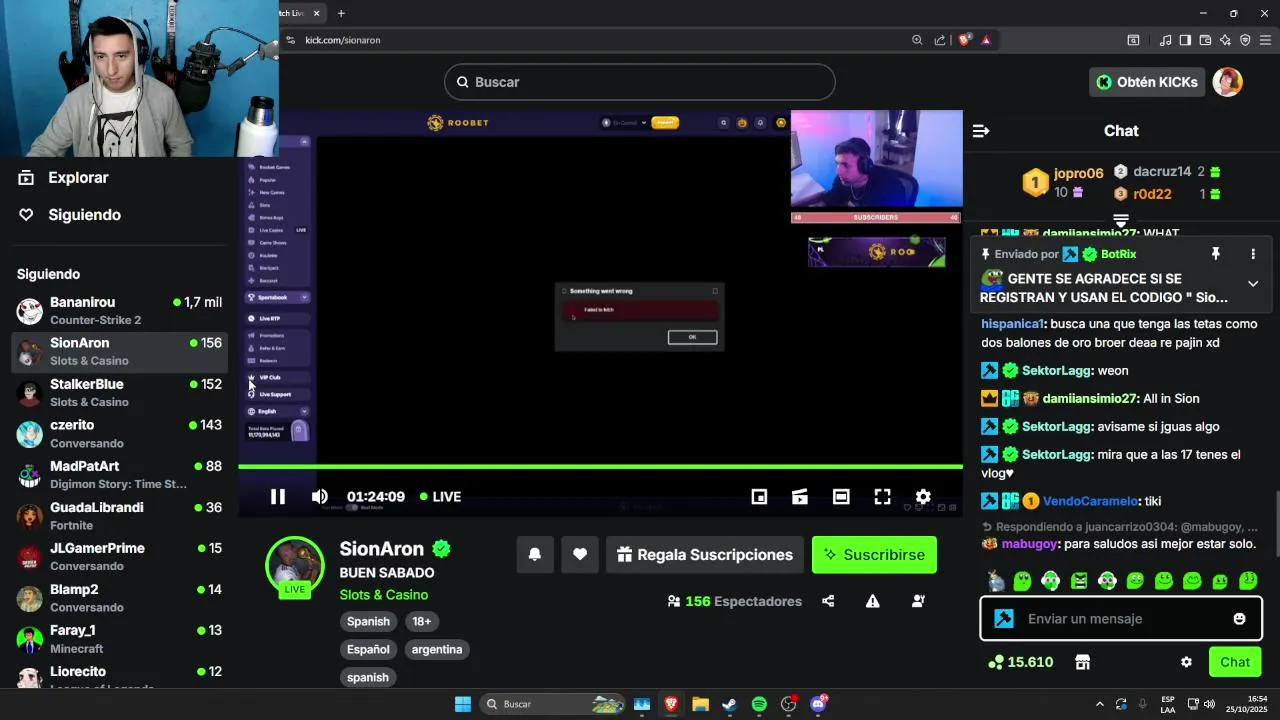The width and height of the screenshot is (1280, 720).
Task: Click the cast/clip icon in player controls
Action: 800,497
